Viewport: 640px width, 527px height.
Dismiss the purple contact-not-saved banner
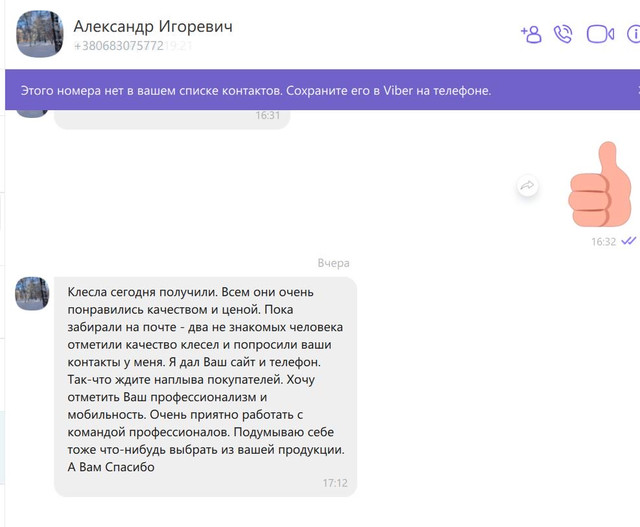tap(636, 90)
